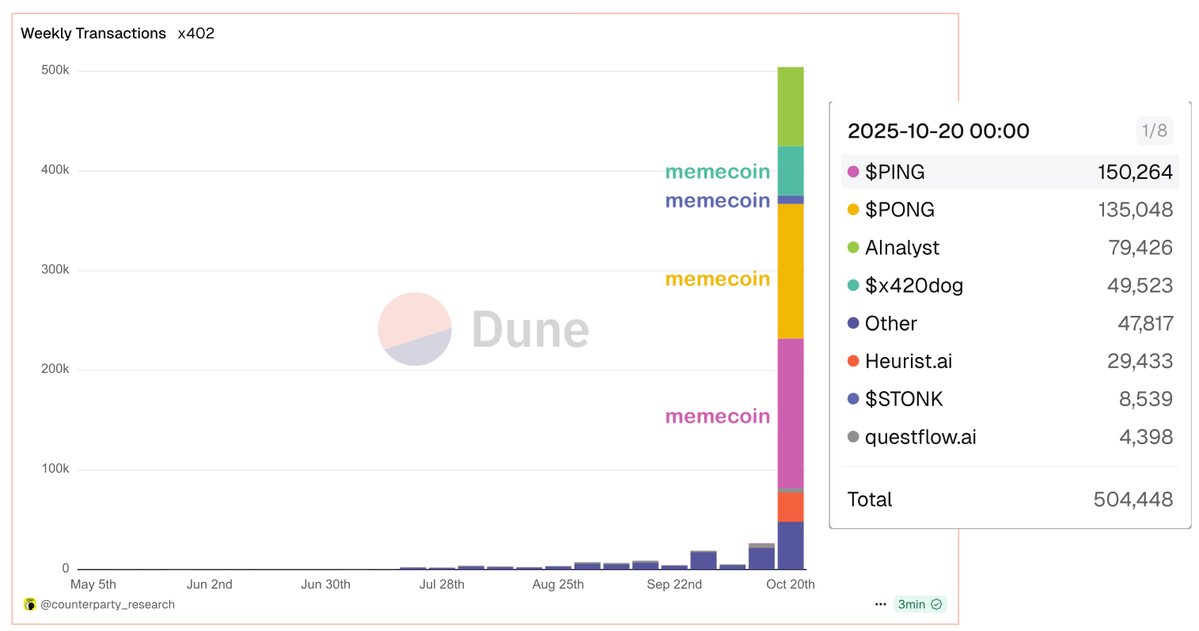1199x631 pixels.
Task: Open the three-dot chart options menu
Action: [x=880, y=605]
